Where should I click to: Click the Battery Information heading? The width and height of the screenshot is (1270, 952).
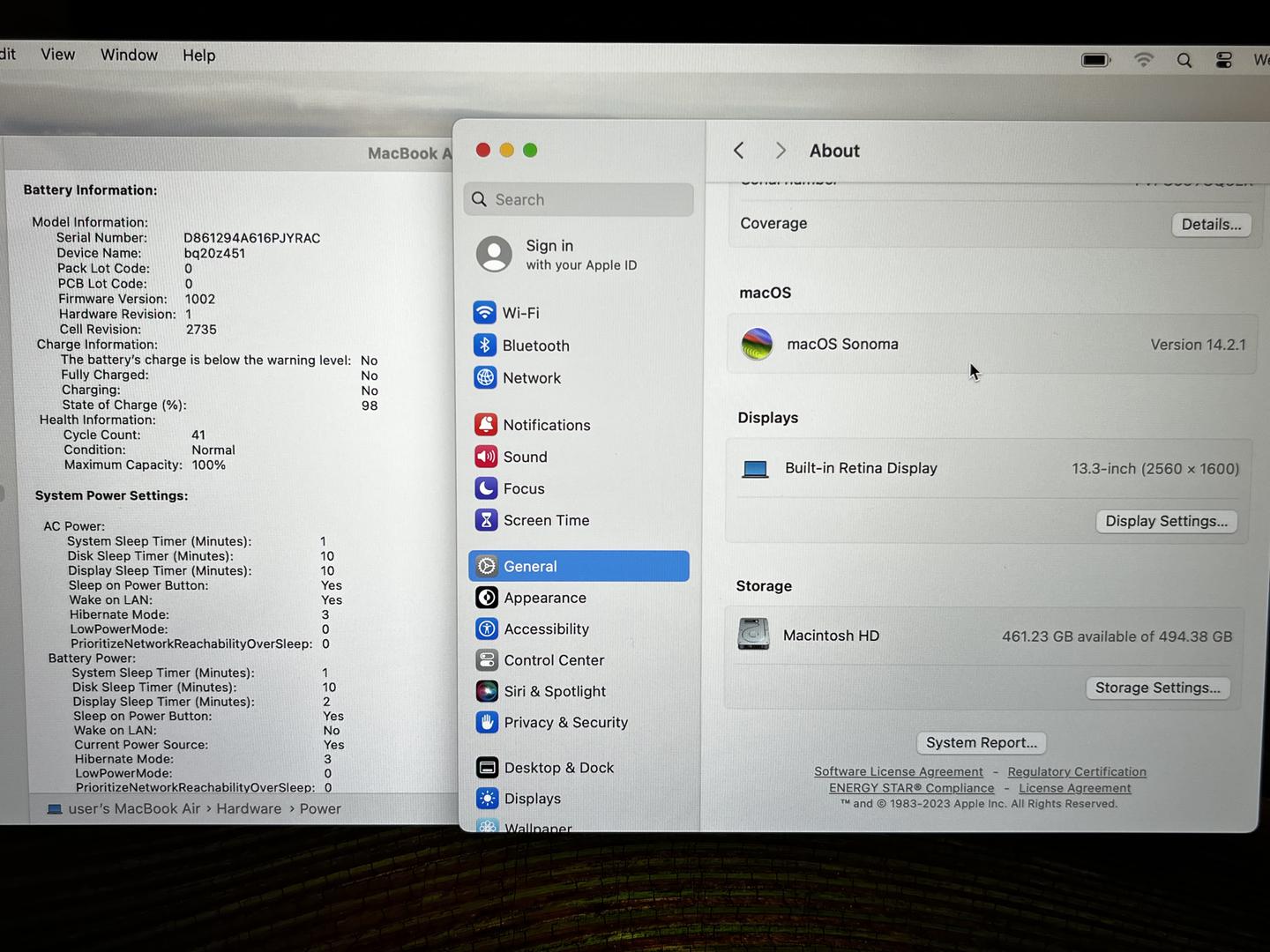[x=90, y=190]
